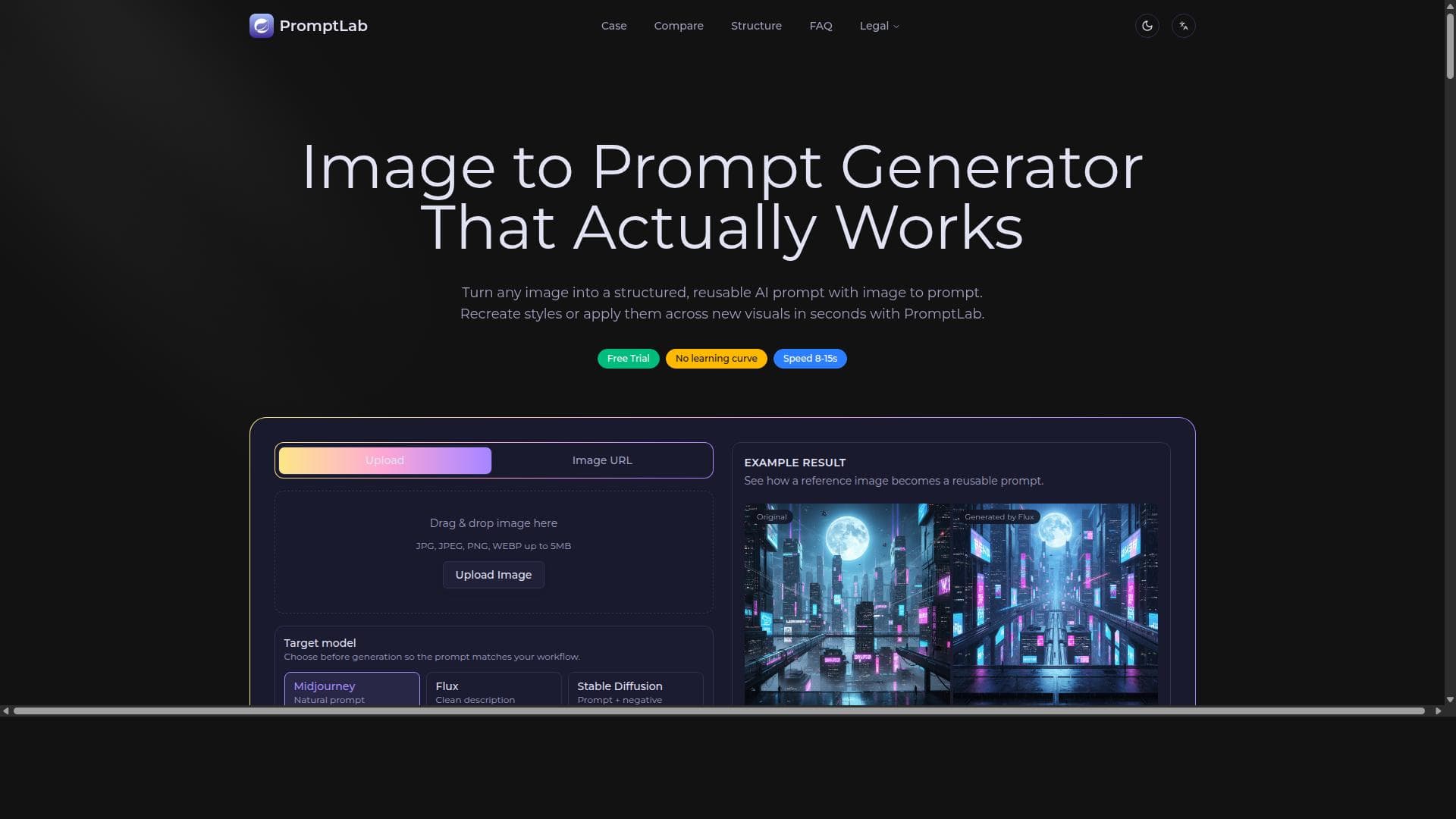Go to the Compare section

[679, 26]
